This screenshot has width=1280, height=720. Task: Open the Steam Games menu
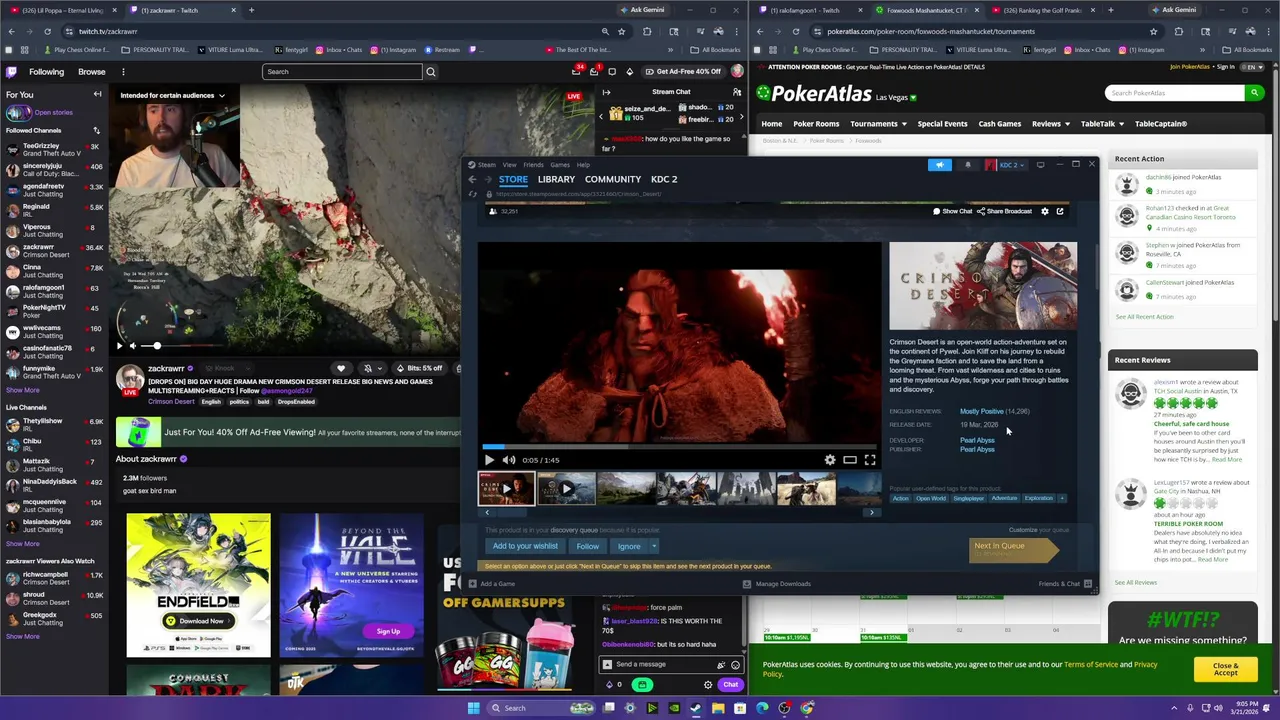(x=560, y=165)
